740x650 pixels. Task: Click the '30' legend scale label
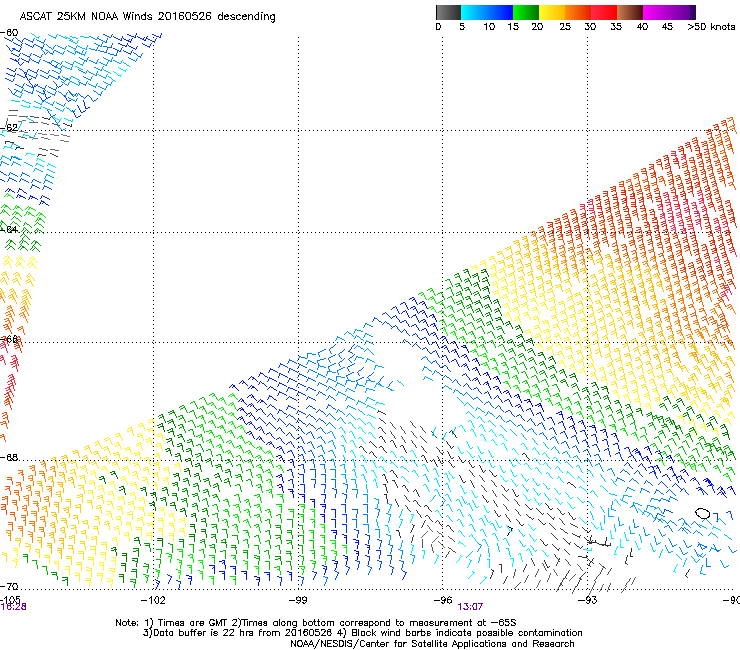coord(590,27)
